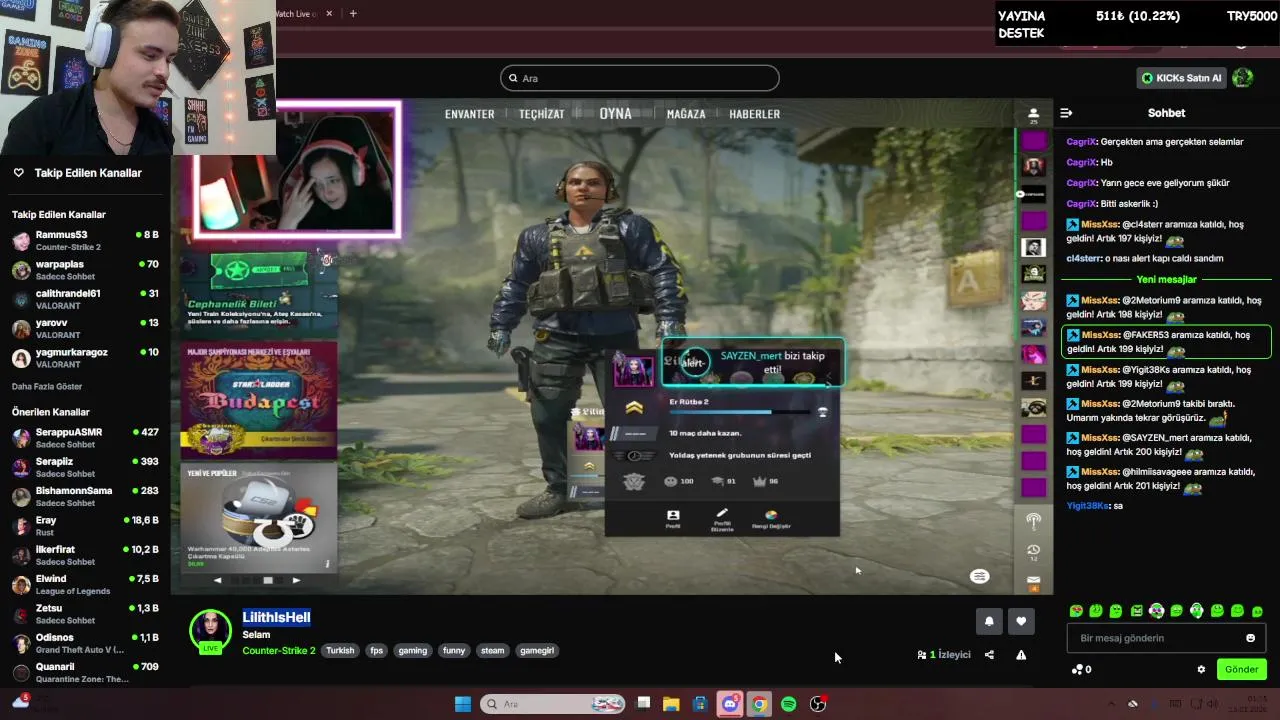Switch to the Watch Live browser tab

click(x=305, y=13)
